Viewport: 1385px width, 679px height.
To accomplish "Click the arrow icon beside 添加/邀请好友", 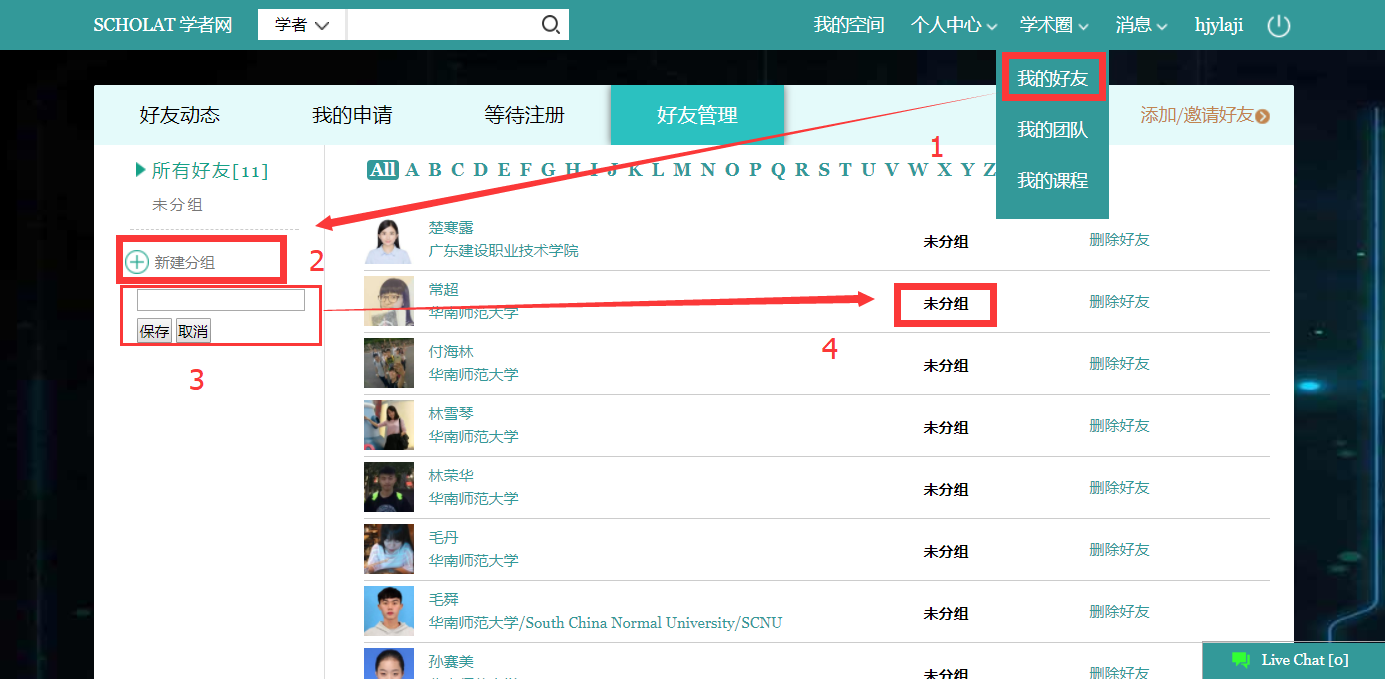I will 1263,116.
